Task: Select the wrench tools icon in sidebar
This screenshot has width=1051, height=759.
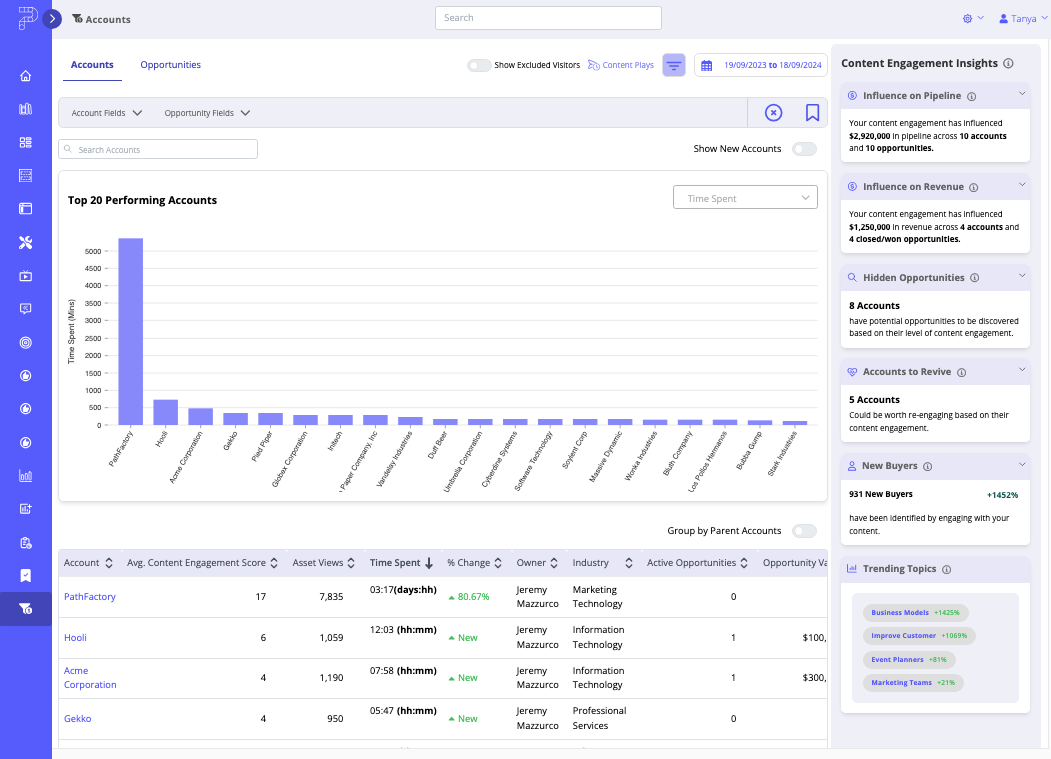Action: coord(25,242)
